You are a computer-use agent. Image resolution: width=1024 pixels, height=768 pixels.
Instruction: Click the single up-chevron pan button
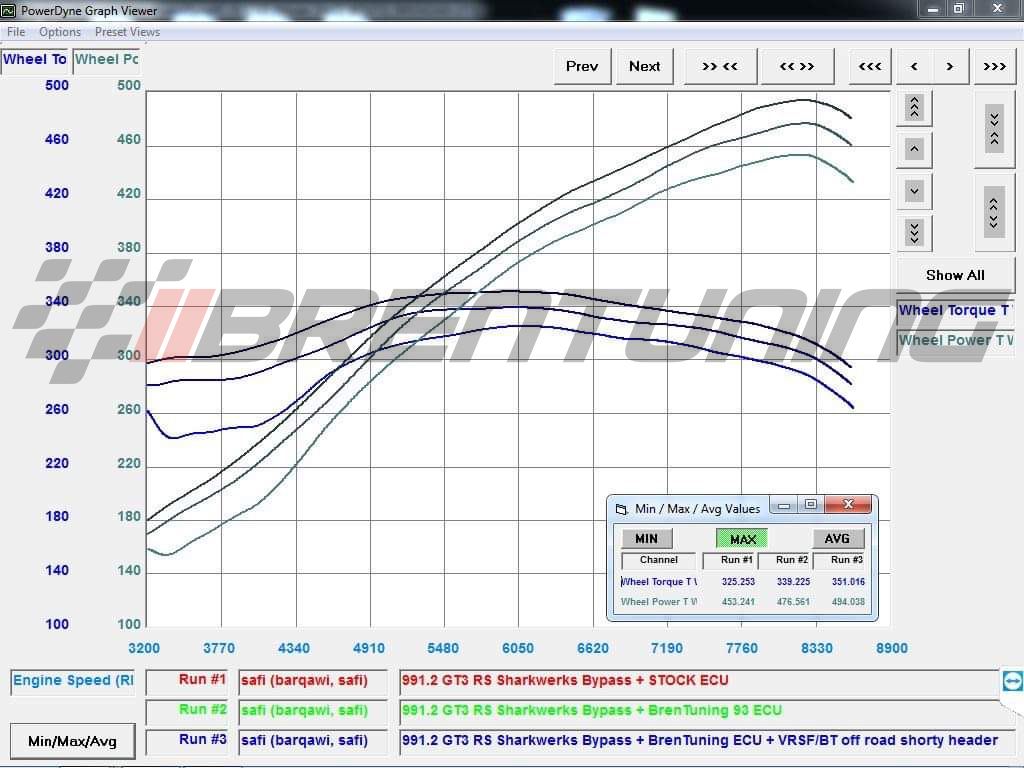coord(914,149)
